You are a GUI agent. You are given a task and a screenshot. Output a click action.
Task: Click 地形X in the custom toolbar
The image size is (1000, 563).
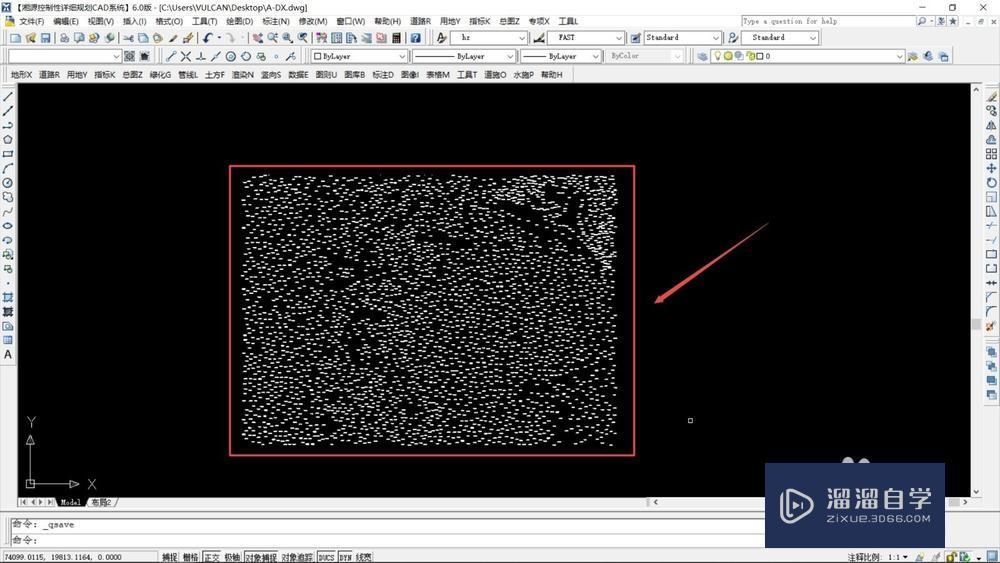click(22, 75)
